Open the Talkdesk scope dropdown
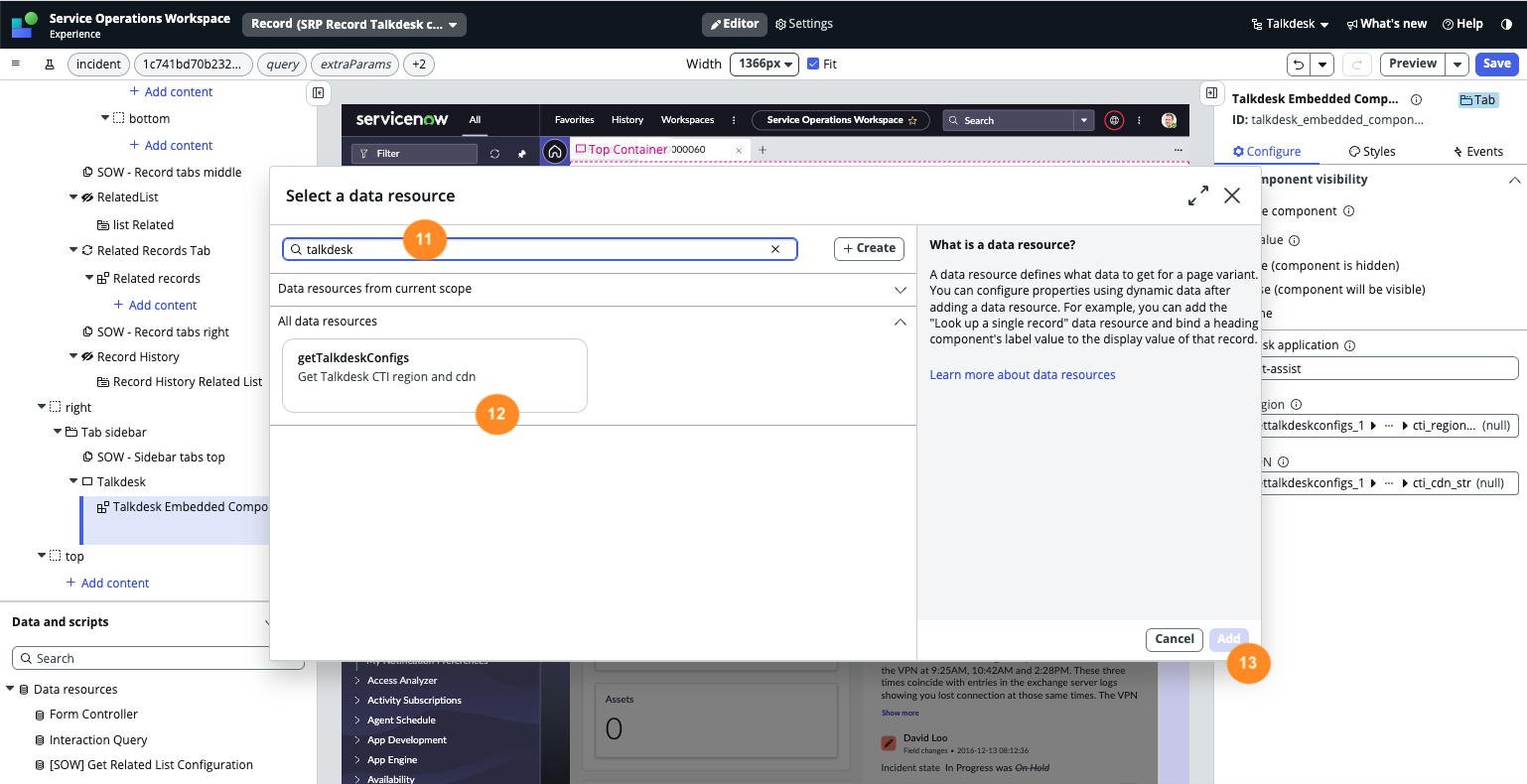Viewport: 1527px width, 784px height. (1290, 24)
